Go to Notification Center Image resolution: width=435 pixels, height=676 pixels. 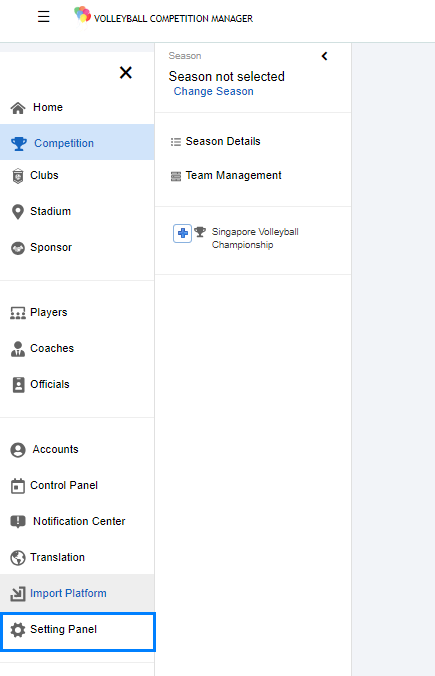pyautogui.click(x=77, y=521)
